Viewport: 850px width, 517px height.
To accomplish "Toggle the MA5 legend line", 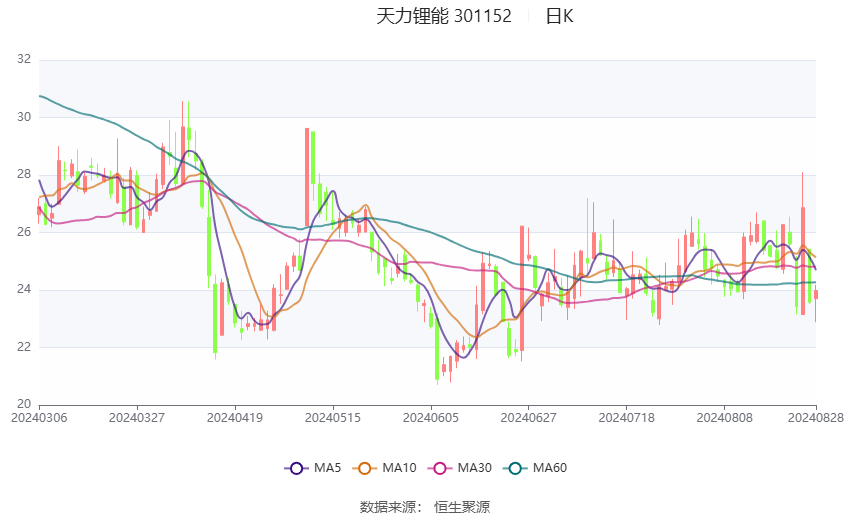I will click(x=313, y=468).
